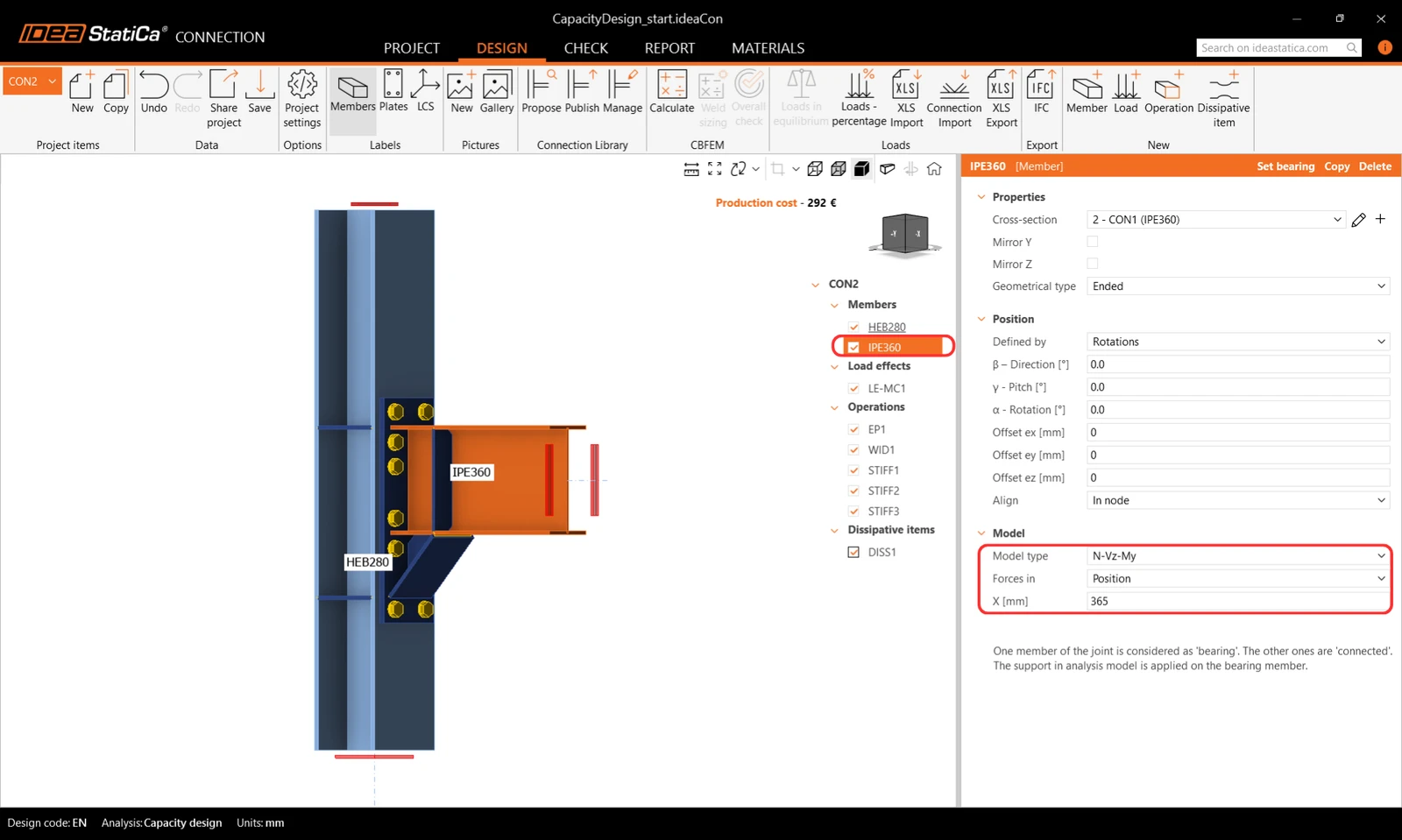Click the Copy project item icon

pyautogui.click(x=116, y=92)
